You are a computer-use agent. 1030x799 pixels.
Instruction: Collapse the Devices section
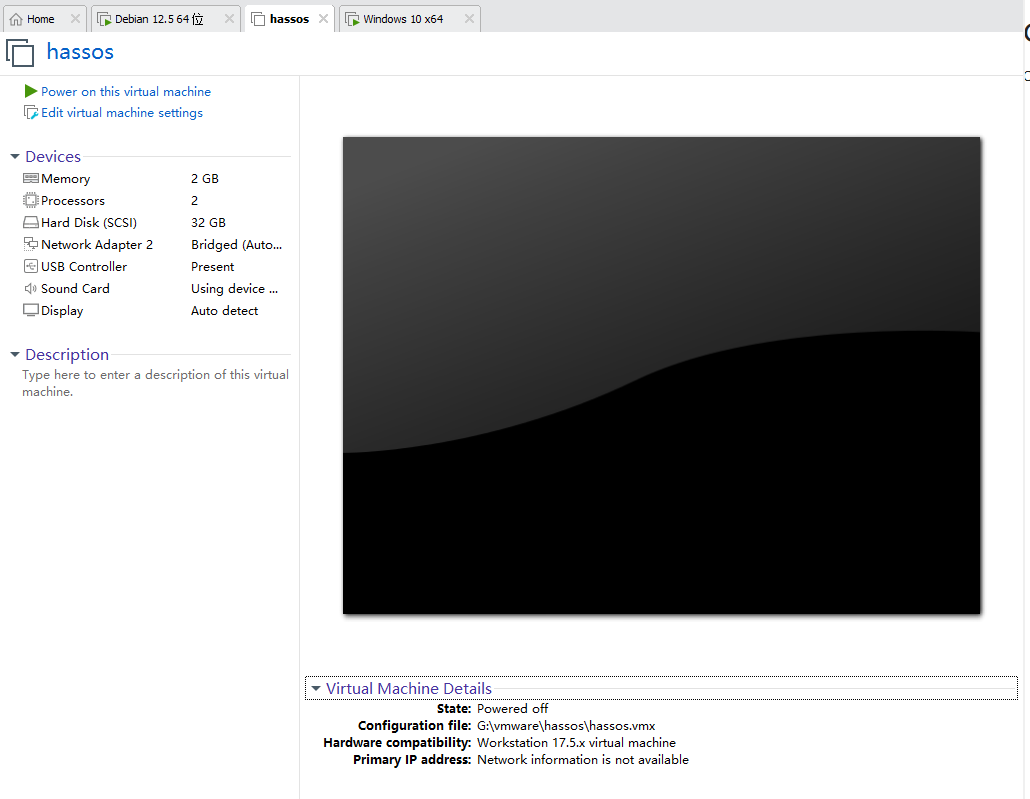click(x=13, y=156)
